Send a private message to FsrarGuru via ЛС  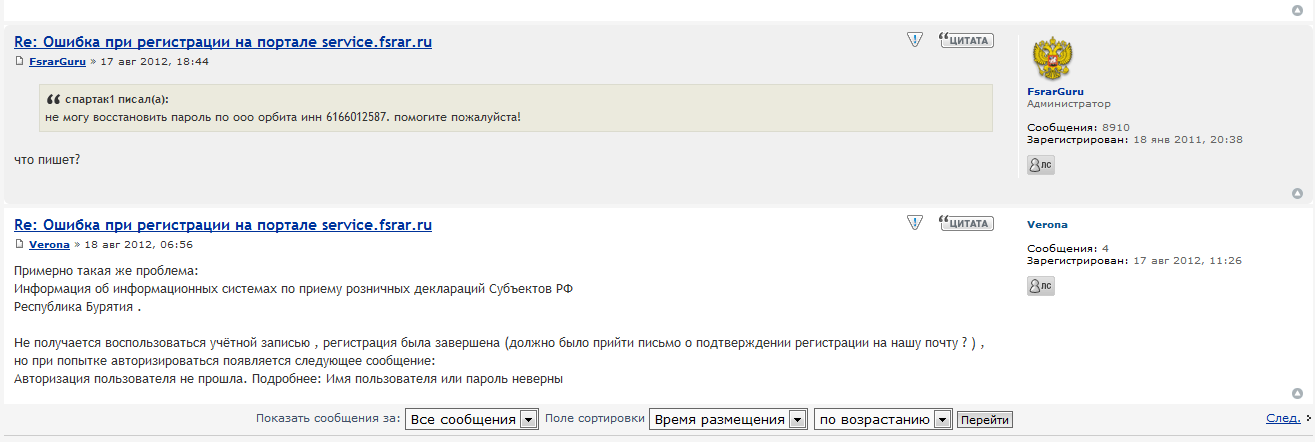coord(1041,165)
